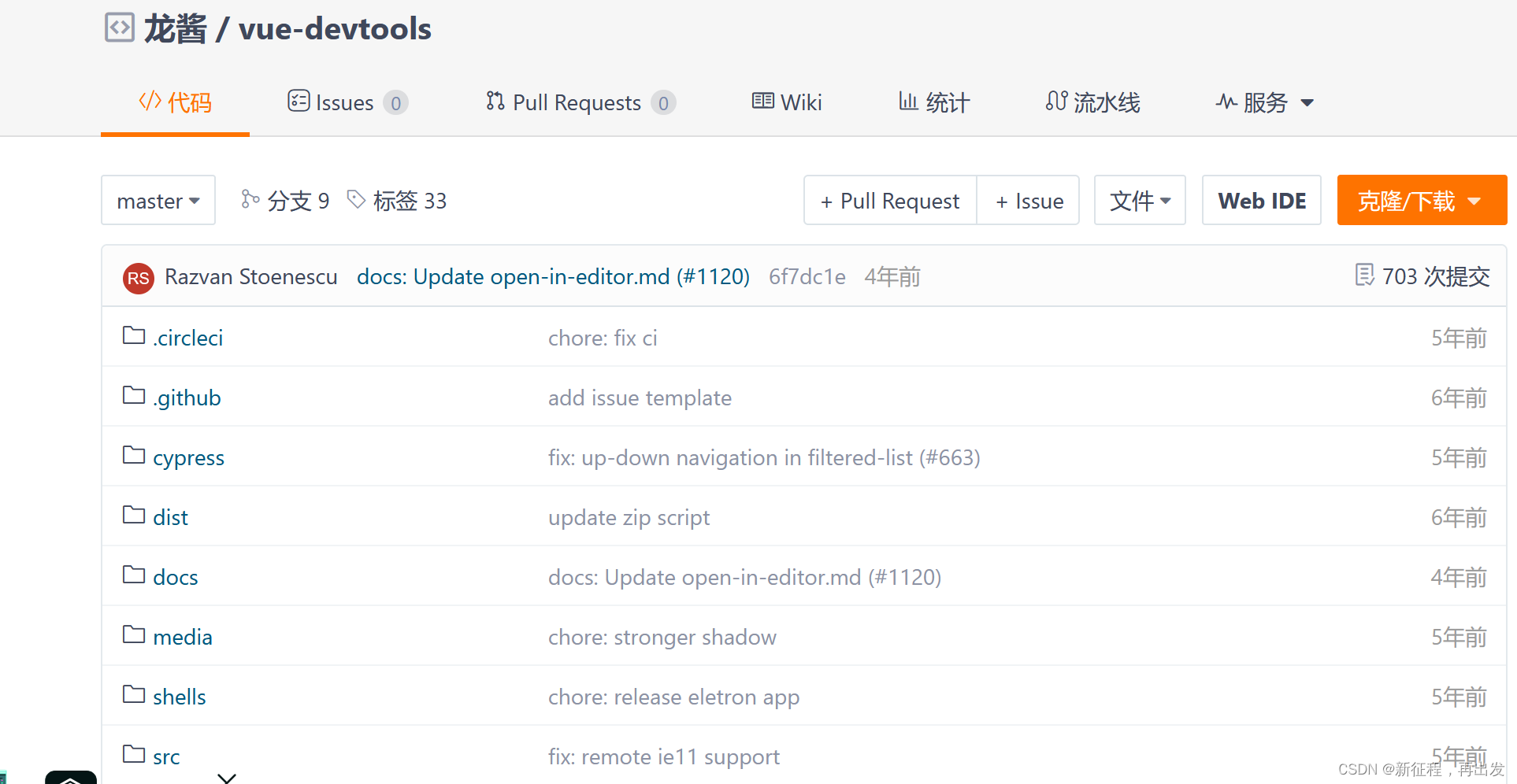
Task: Click the folder icon for media
Action: [x=134, y=634]
